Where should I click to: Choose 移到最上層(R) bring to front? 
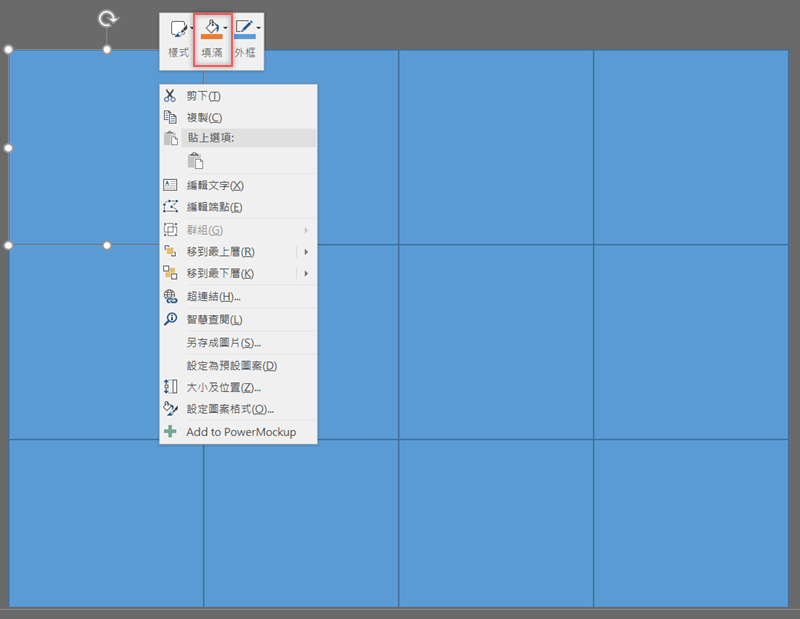[238, 252]
